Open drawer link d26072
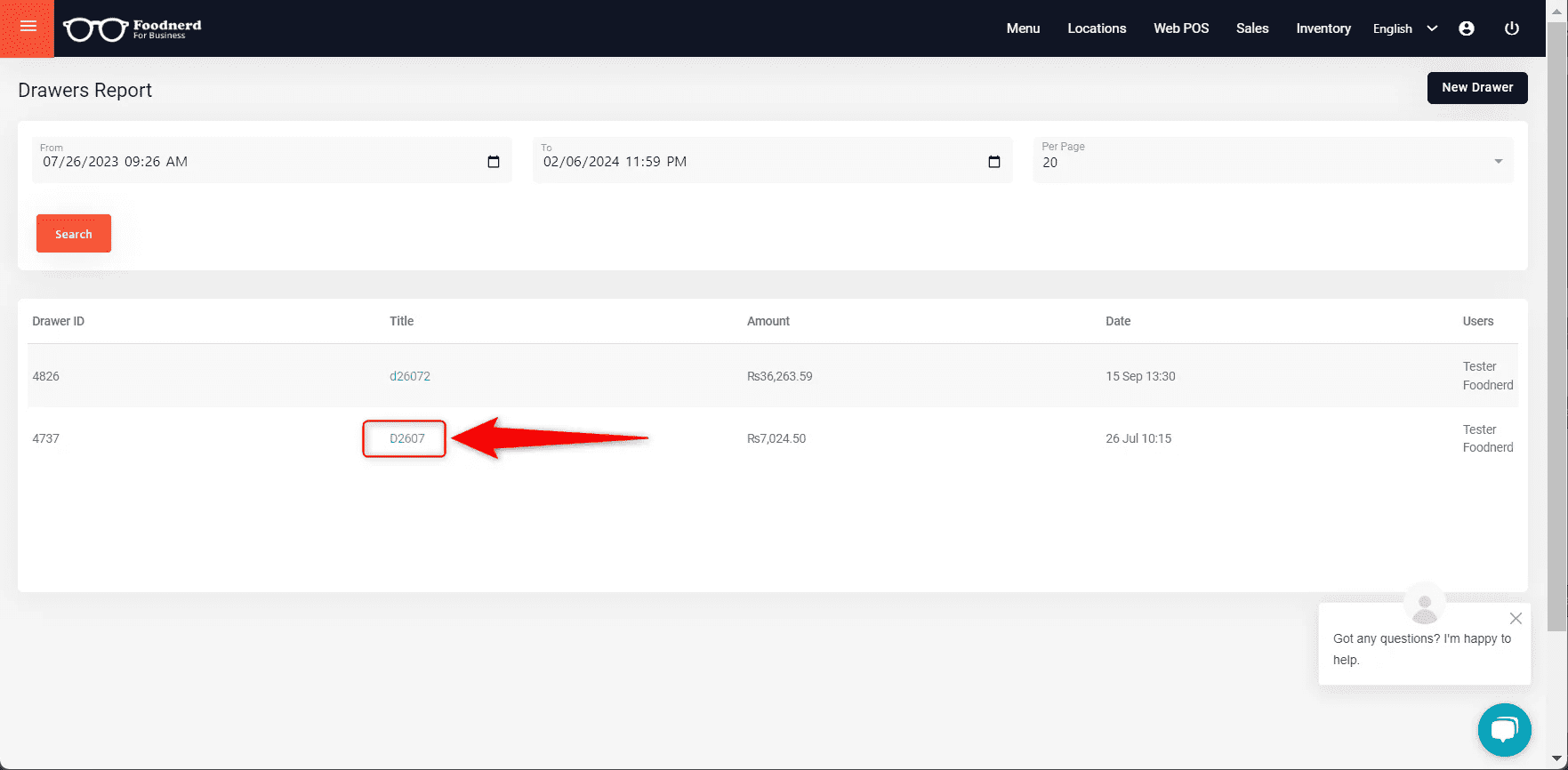Image resolution: width=1568 pixels, height=770 pixels. tap(410, 376)
